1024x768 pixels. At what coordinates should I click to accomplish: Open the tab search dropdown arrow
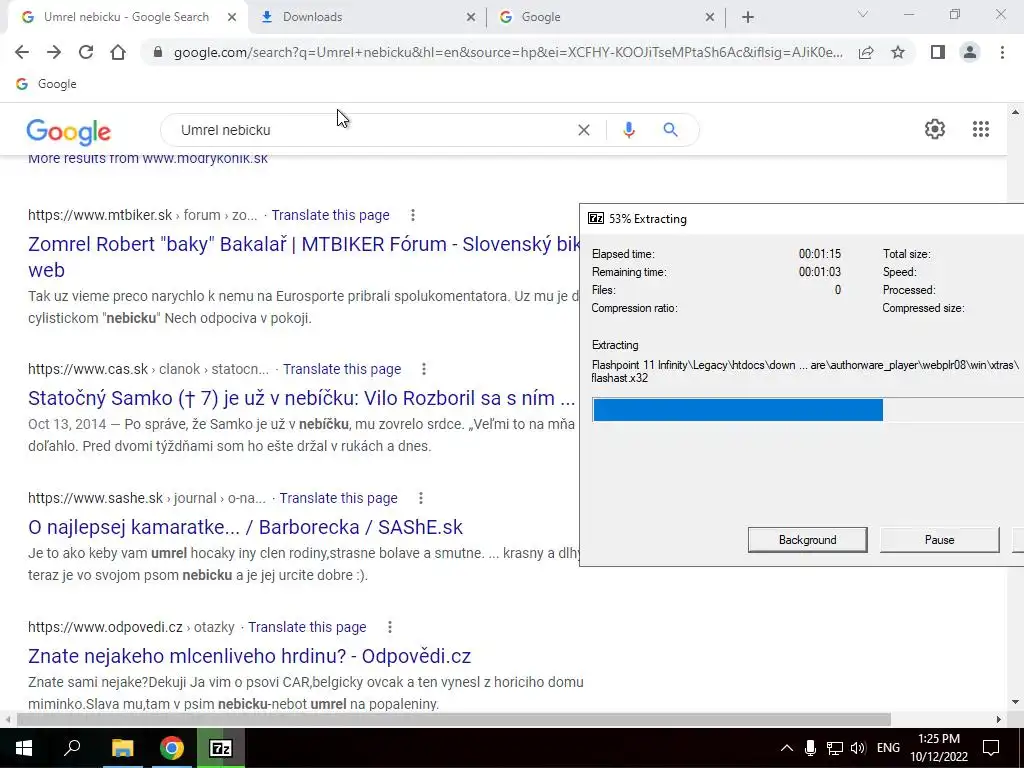point(863,14)
